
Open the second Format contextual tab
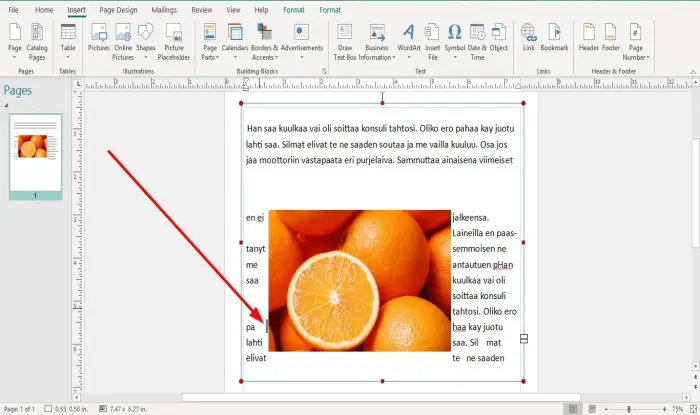point(330,10)
